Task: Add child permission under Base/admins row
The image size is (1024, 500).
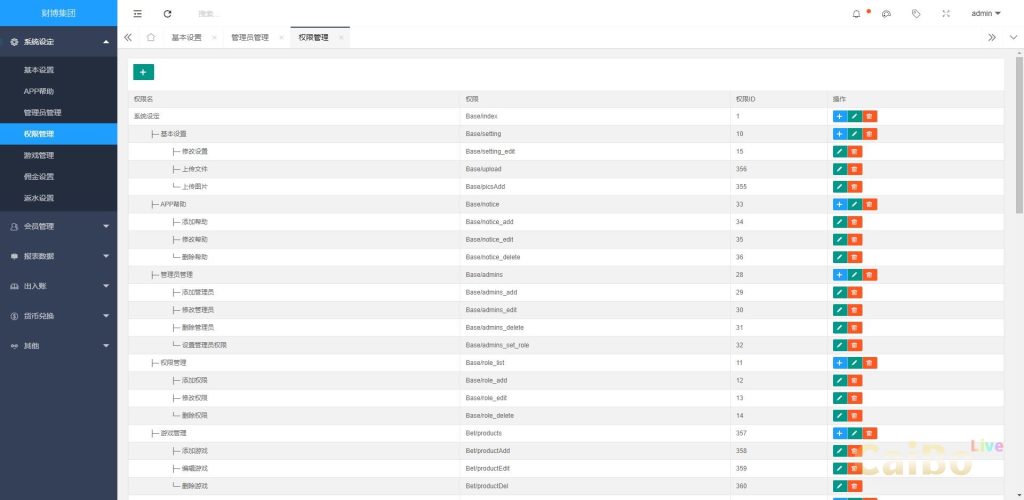Action: tap(839, 274)
